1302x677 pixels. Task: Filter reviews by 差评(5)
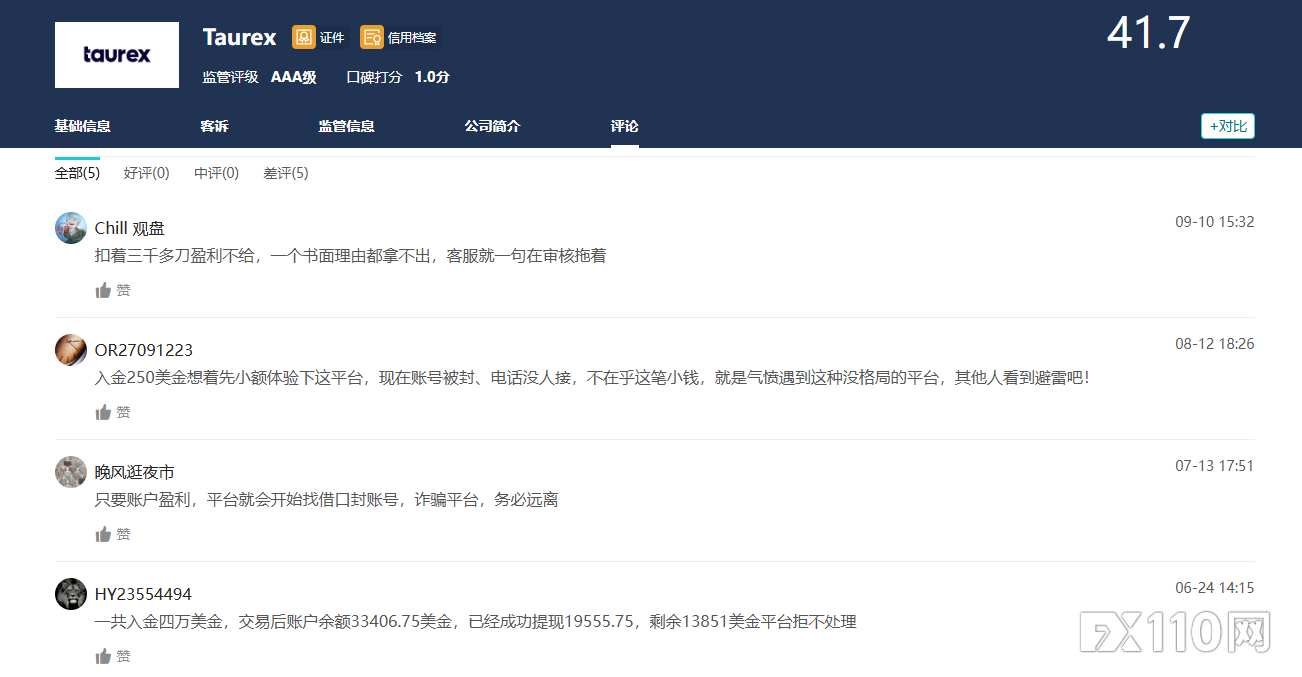286,173
